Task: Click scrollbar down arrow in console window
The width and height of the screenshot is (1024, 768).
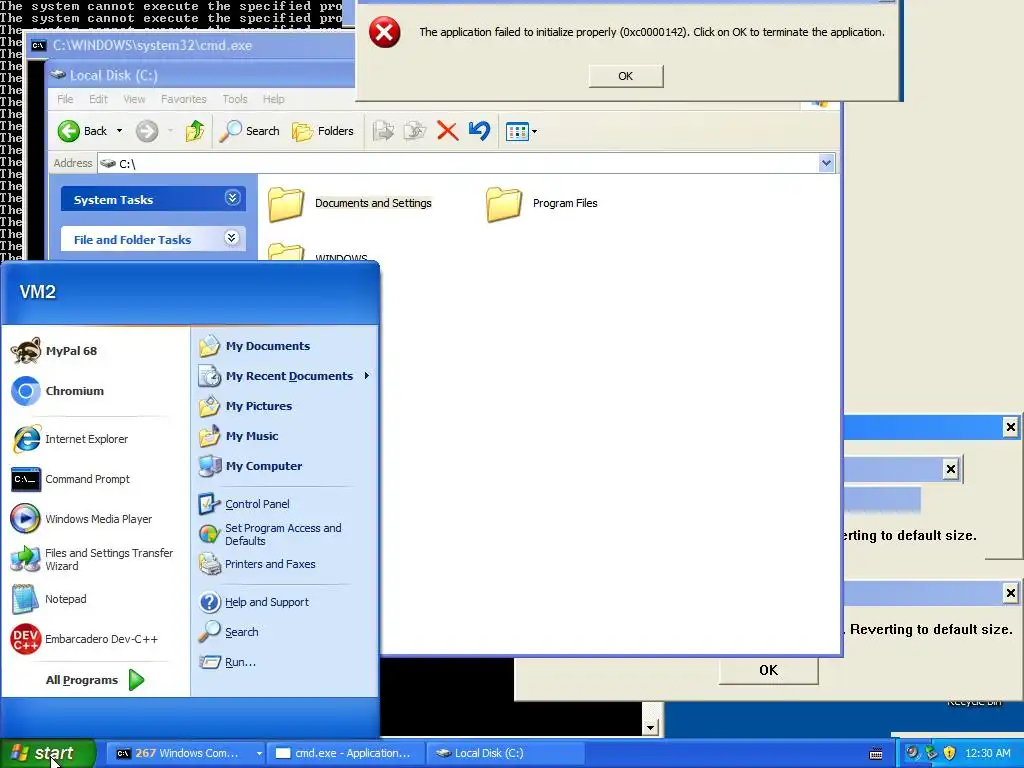Action: coord(650,728)
